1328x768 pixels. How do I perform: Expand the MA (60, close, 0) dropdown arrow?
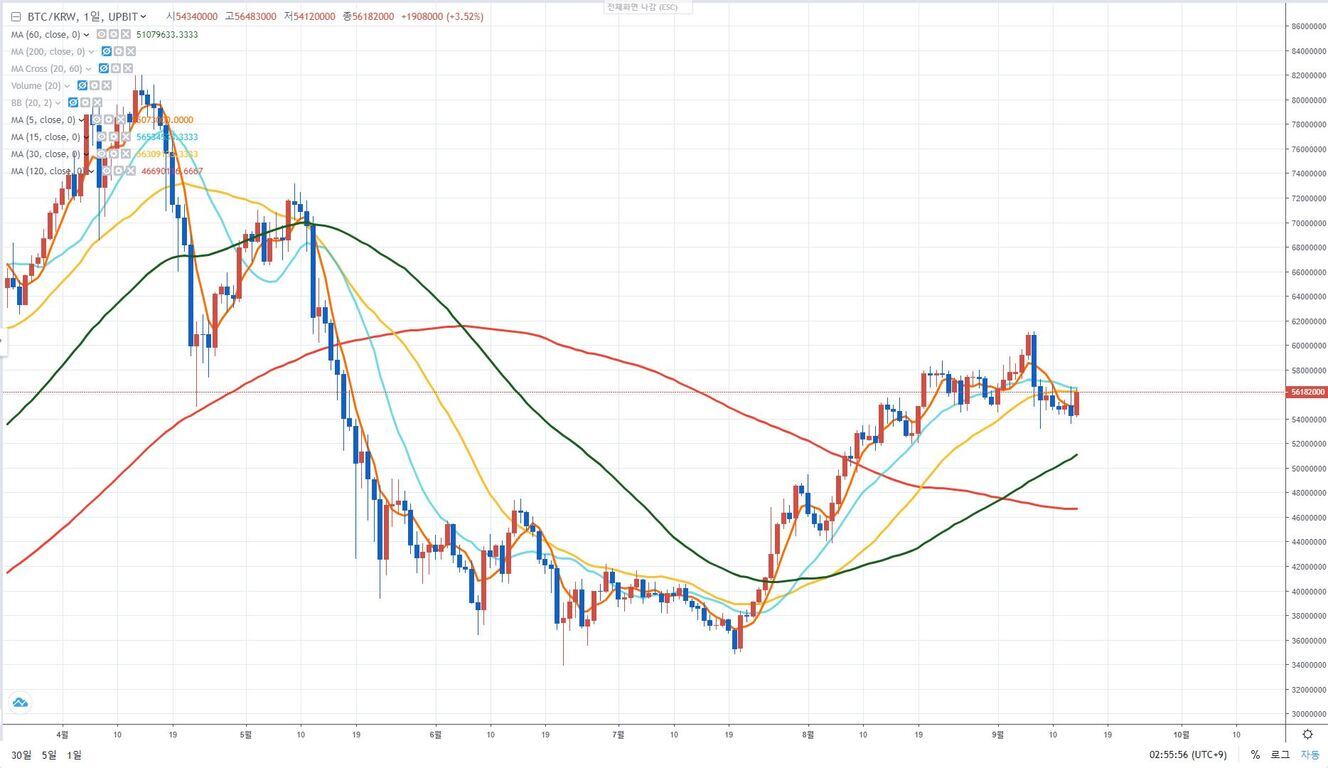[88, 34]
